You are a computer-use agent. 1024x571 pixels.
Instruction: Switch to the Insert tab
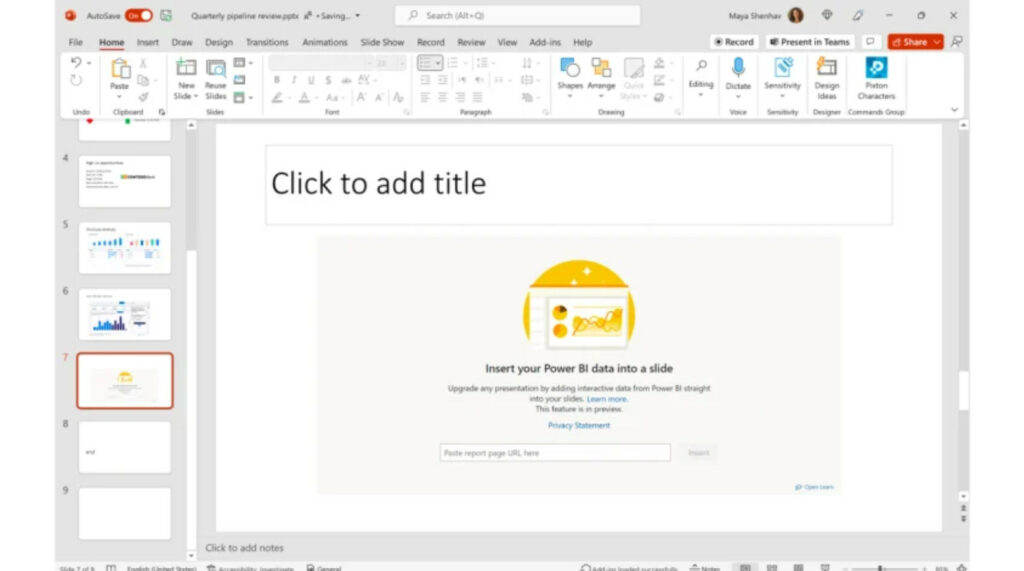[x=148, y=42]
